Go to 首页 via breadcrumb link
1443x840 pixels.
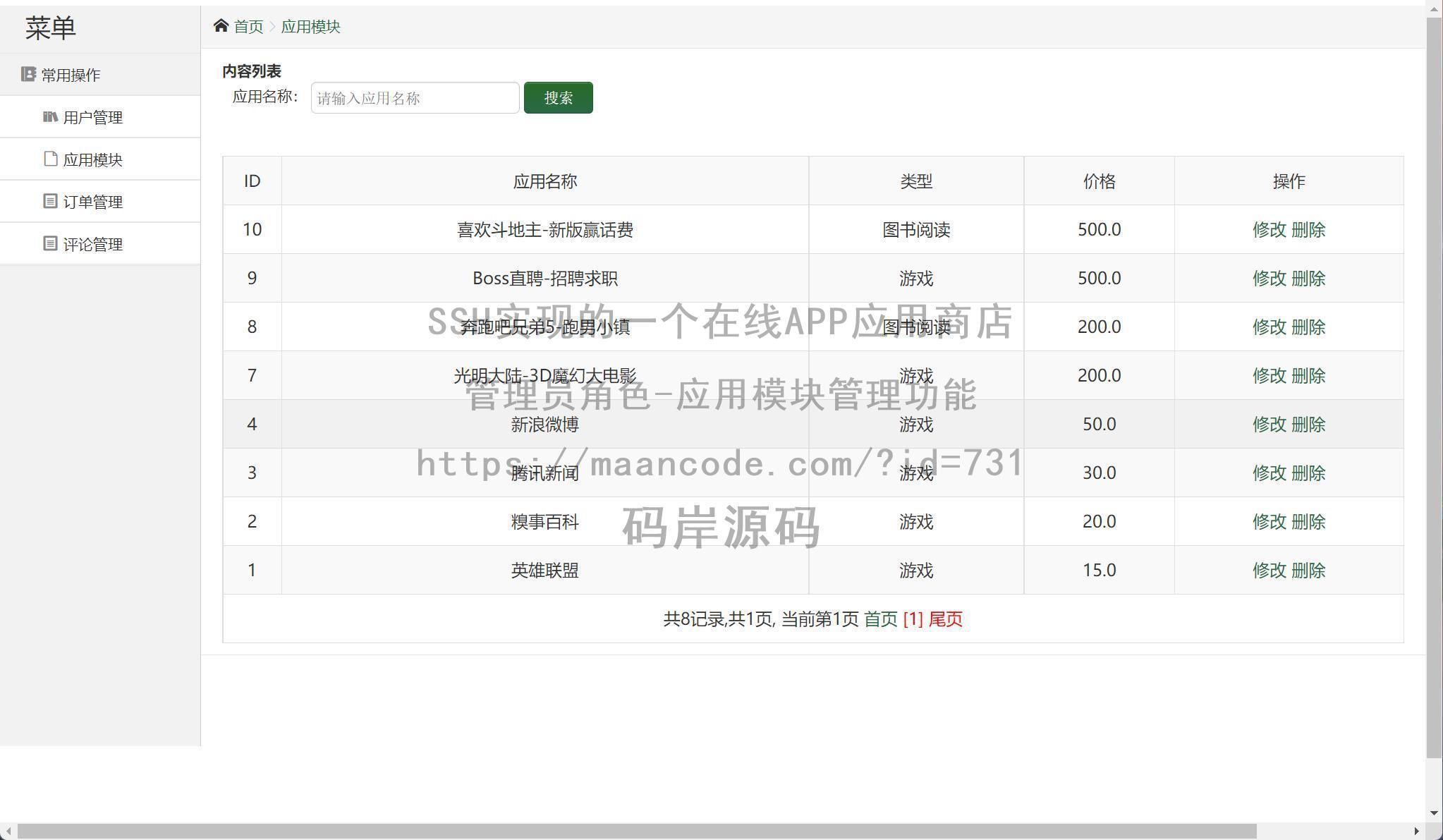[248, 27]
